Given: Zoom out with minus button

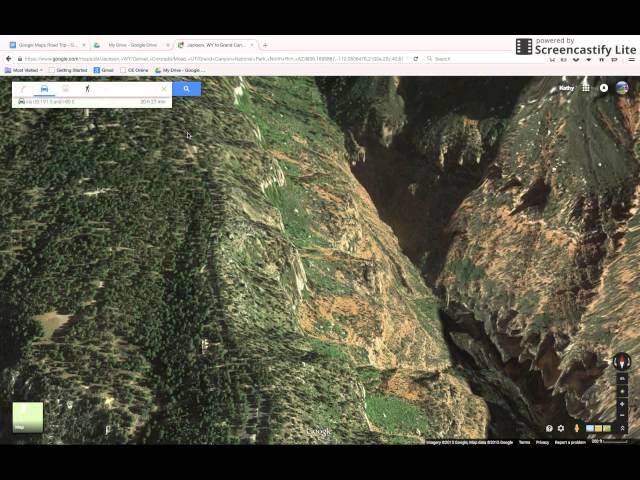Looking at the screenshot, I should pos(622,415).
